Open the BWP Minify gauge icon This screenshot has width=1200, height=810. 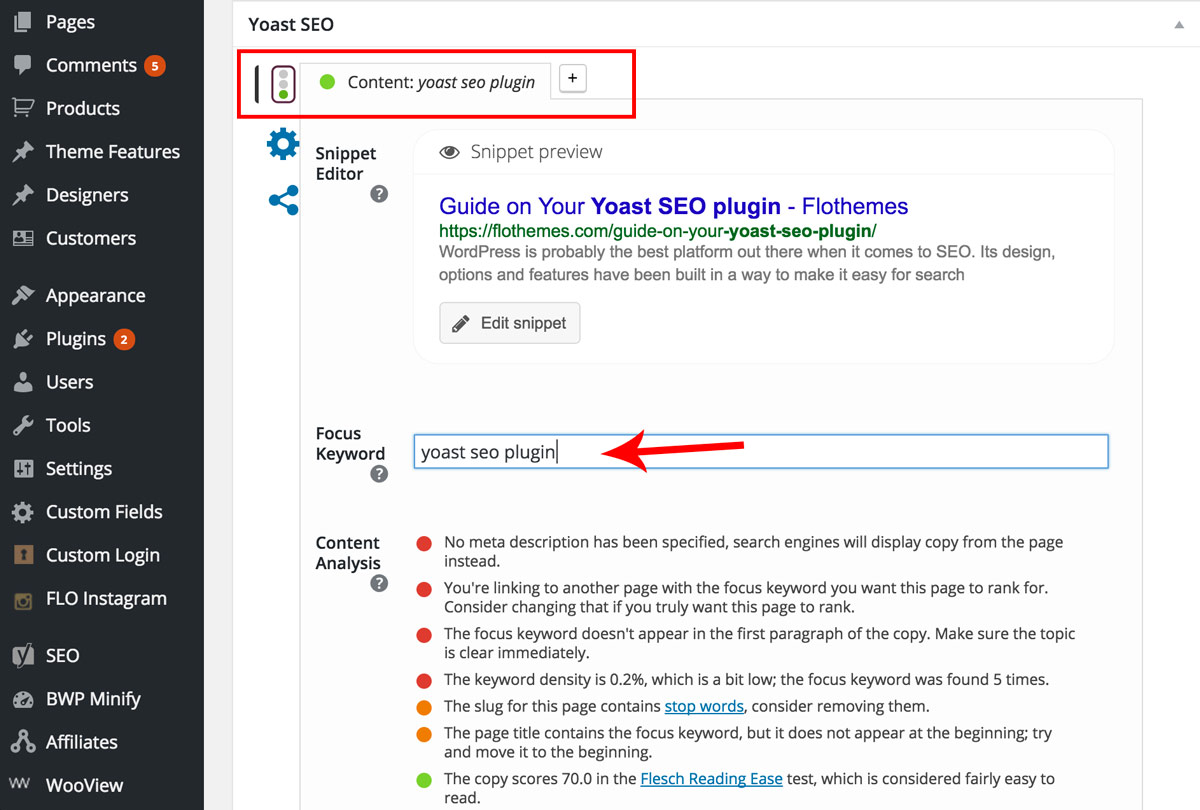22,699
